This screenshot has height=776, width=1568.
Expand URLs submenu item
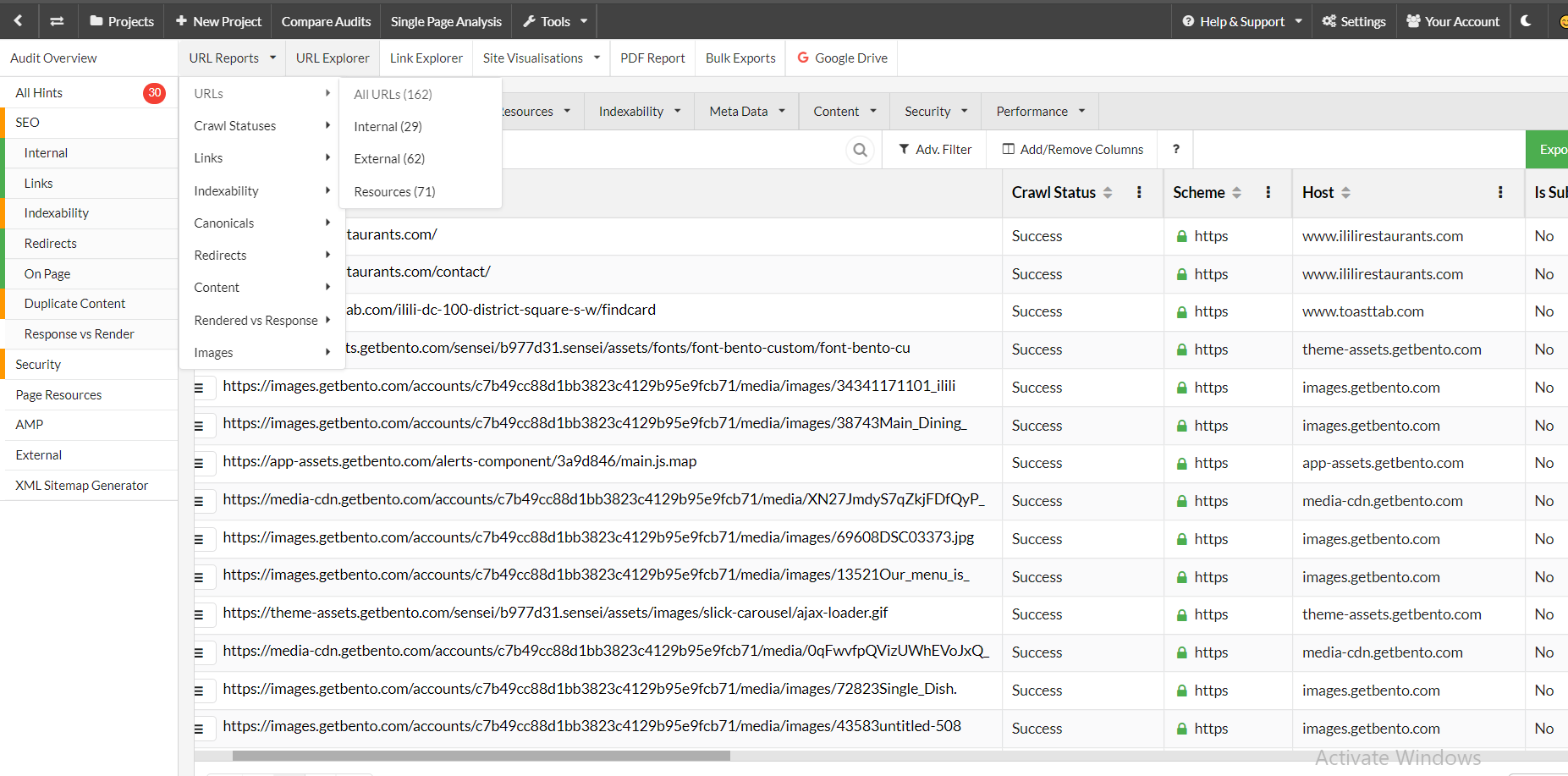[x=262, y=94]
